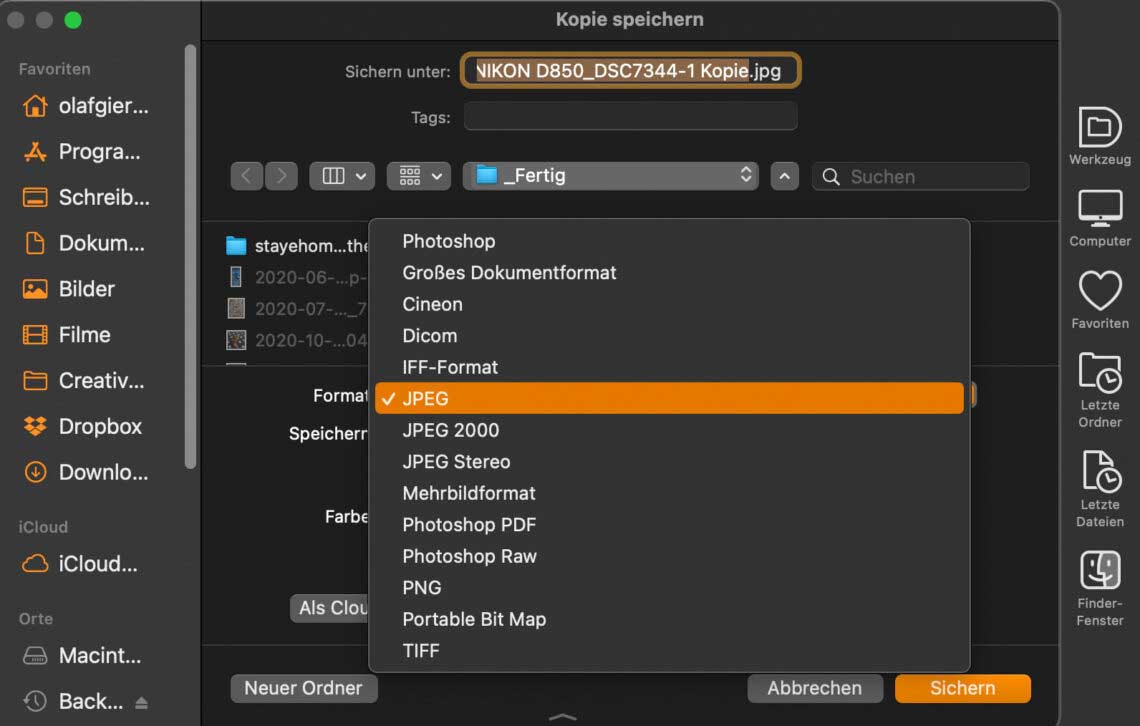Navigate back with left arrow button
This screenshot has width=1140, height=726.
pyautogui.click(x=246, y=176)
